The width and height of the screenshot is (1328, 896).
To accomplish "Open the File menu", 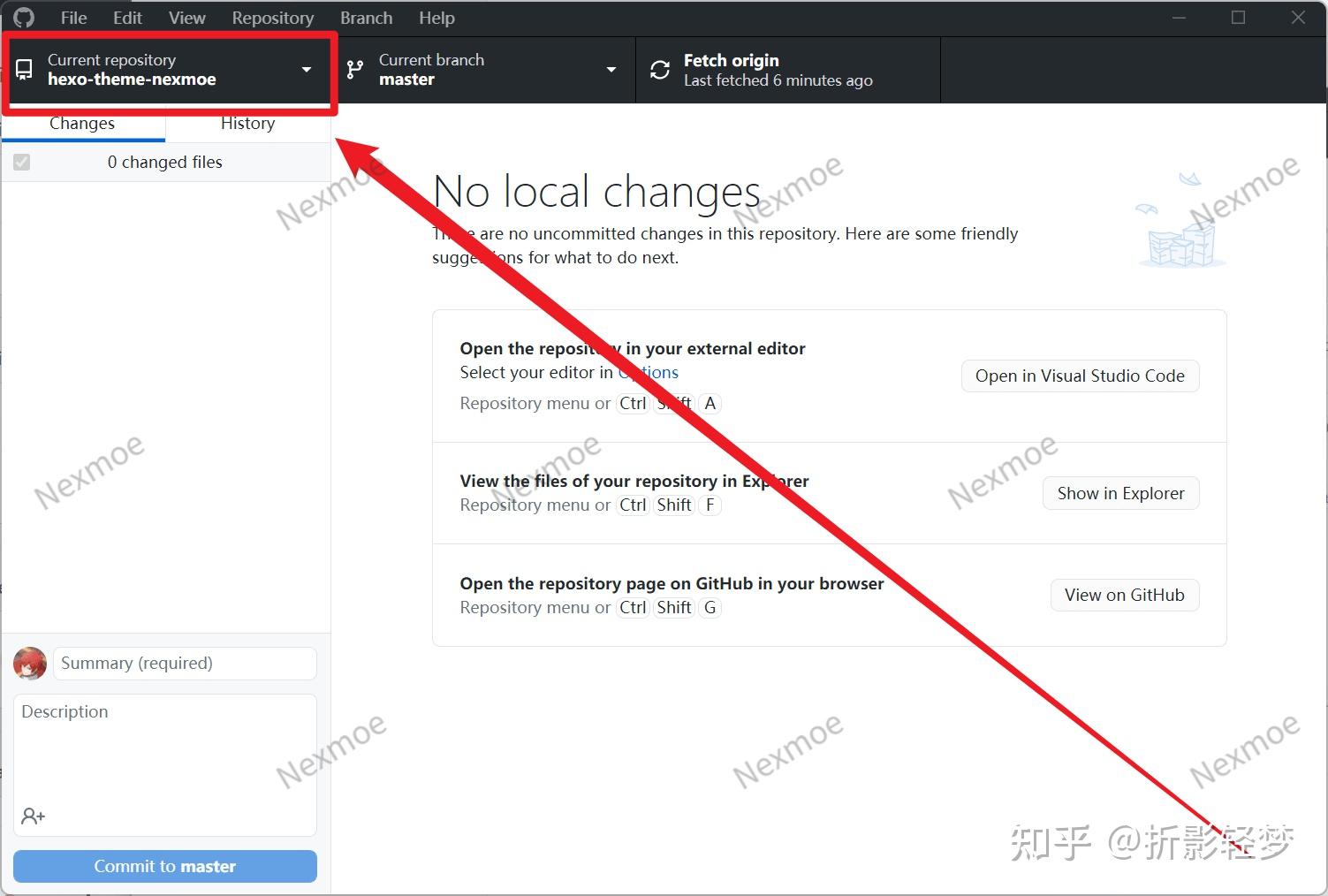I will coord(73,18).
